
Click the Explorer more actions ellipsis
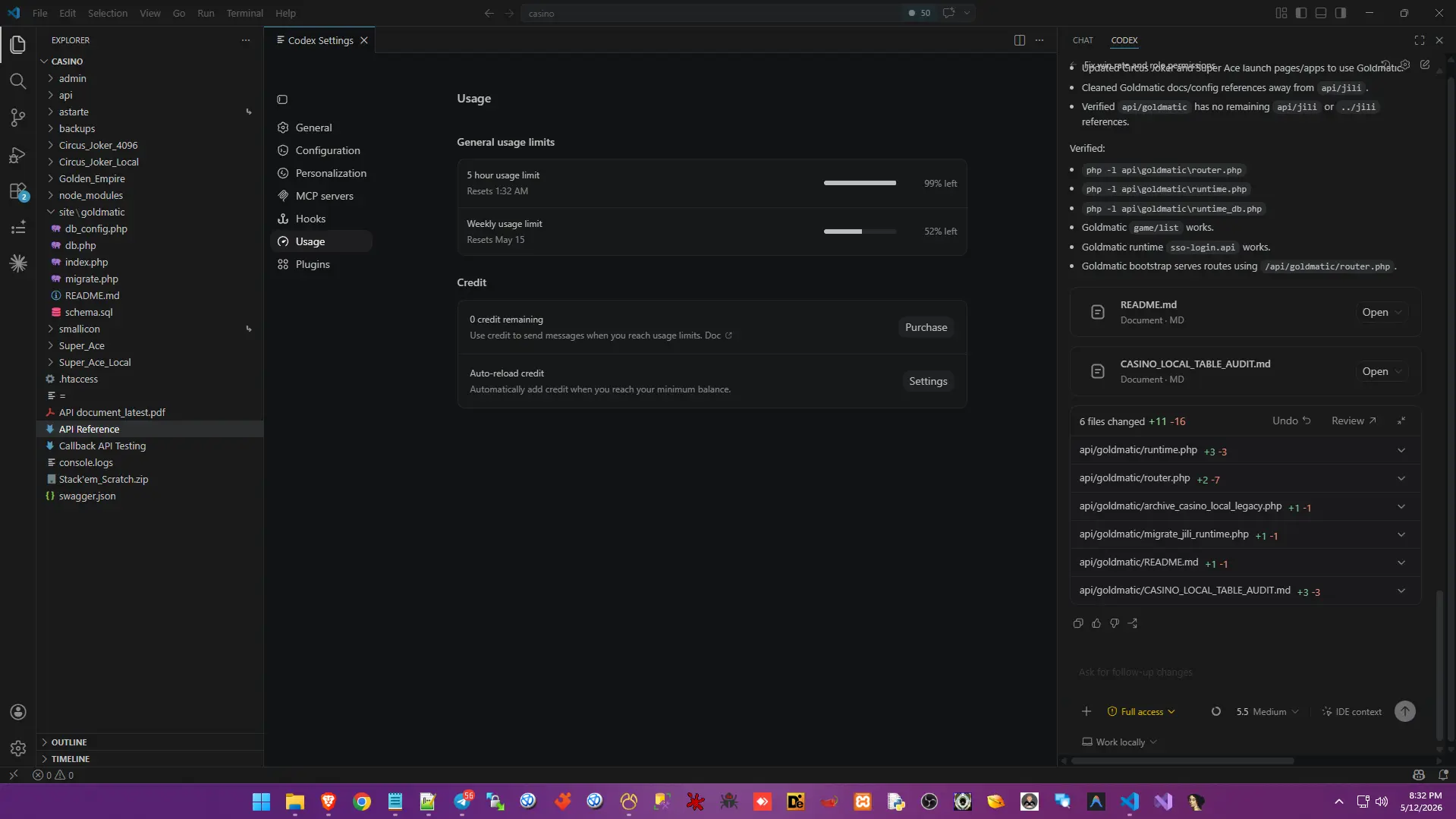246,40
